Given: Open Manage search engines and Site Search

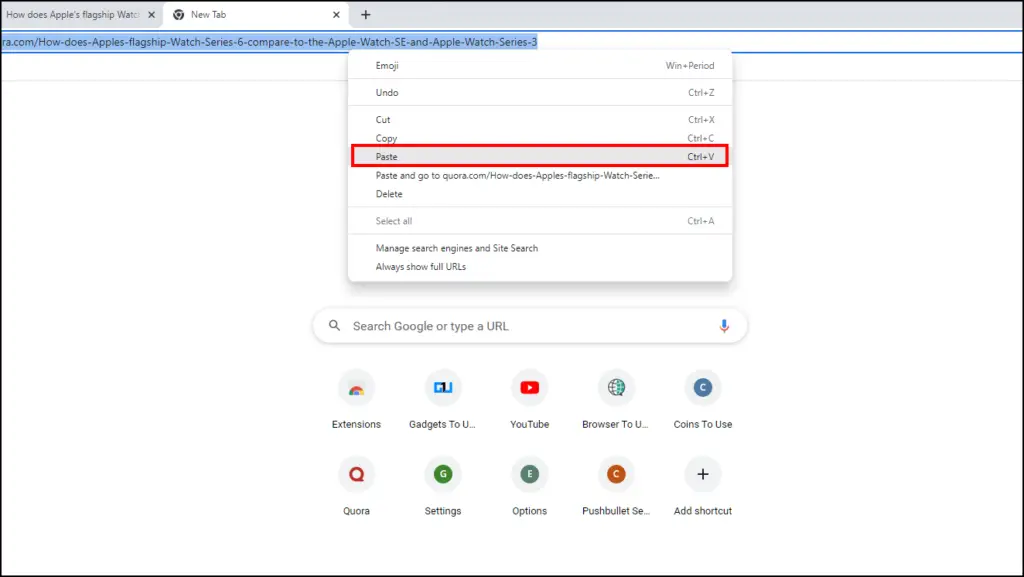Looking at the screenshot, I should [540, 248].
